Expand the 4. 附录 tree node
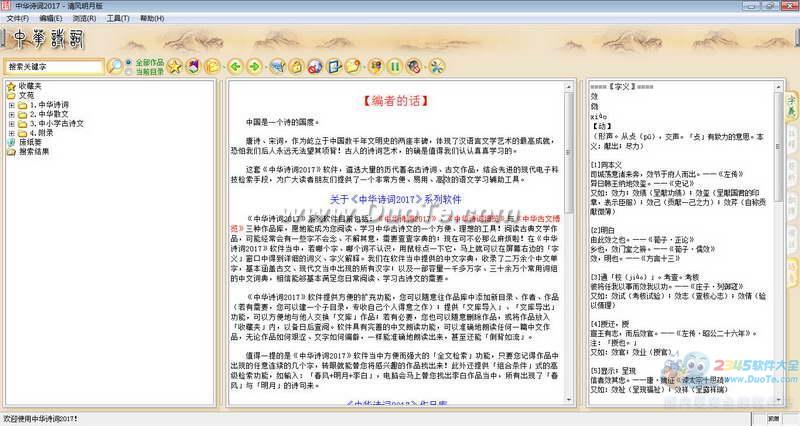 coord(12,133)
